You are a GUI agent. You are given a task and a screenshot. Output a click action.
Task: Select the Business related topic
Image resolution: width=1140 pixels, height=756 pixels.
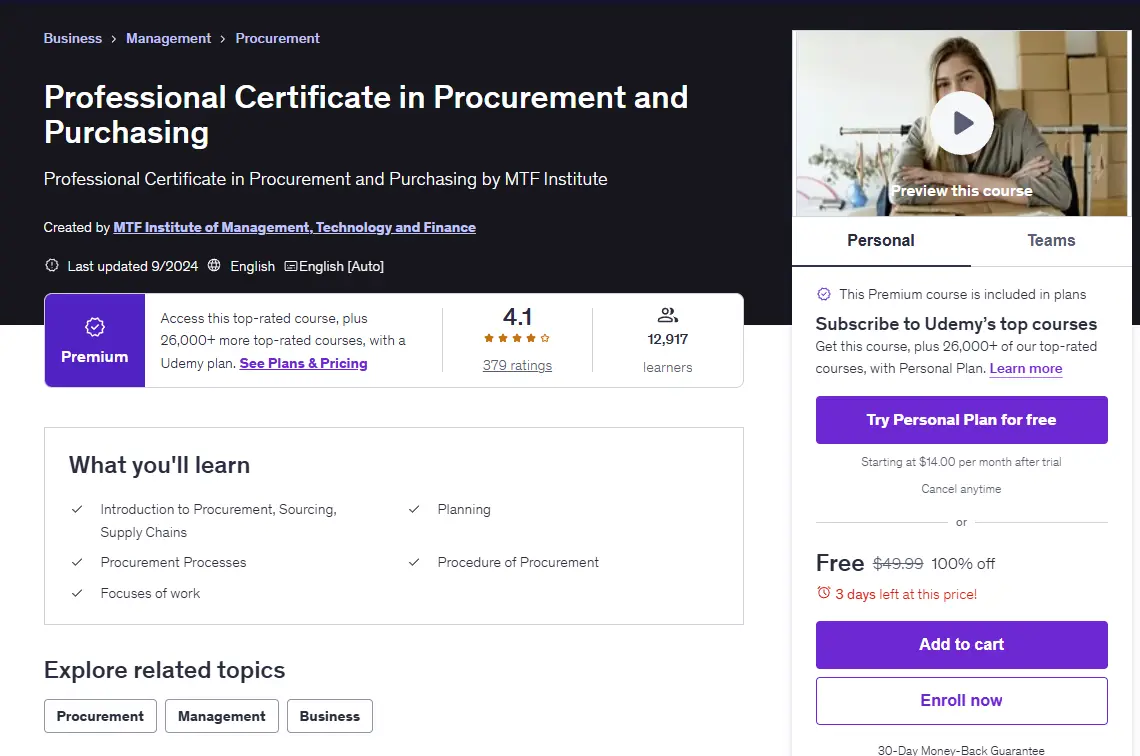click(330, 716)
